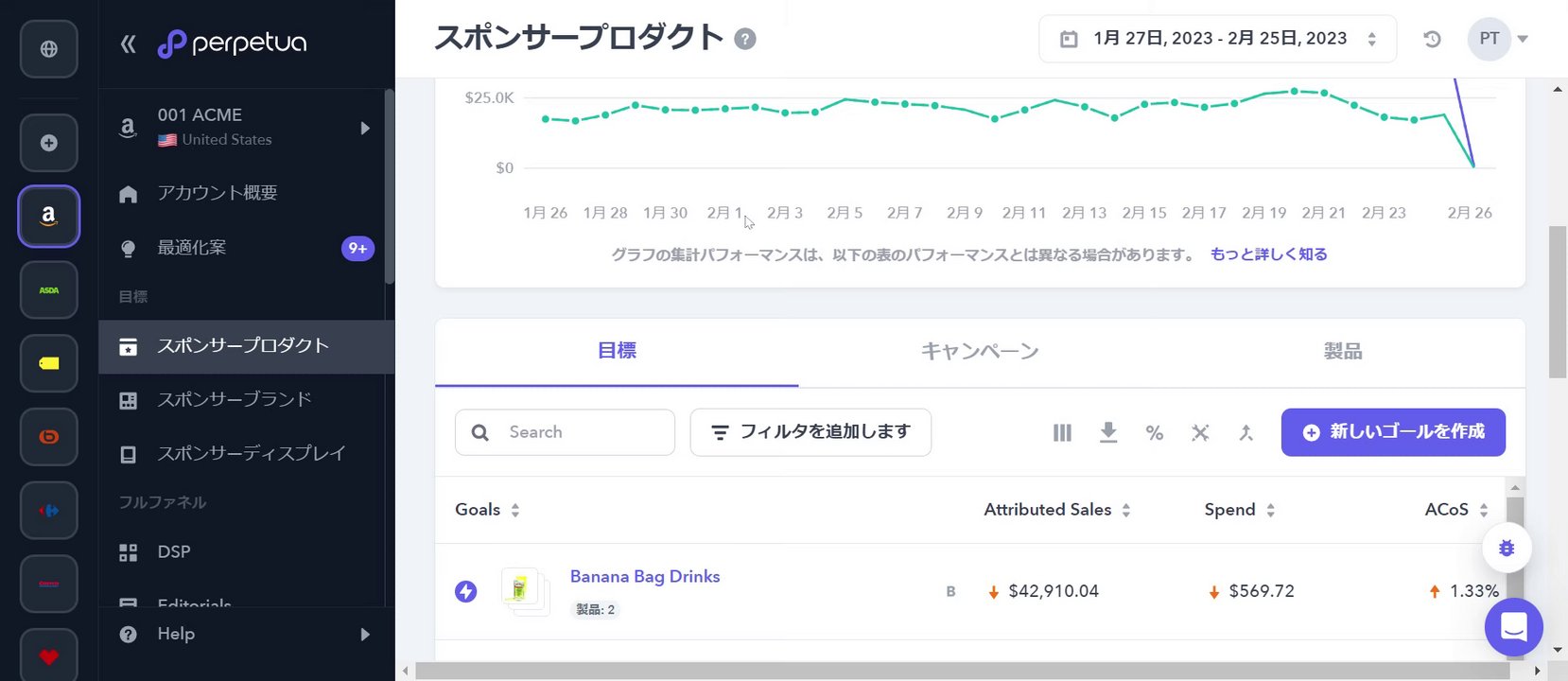The height and width of the screenshot is (681, 1568).
Task: Click the percent toggle icon
Action: pos(1154,432)
